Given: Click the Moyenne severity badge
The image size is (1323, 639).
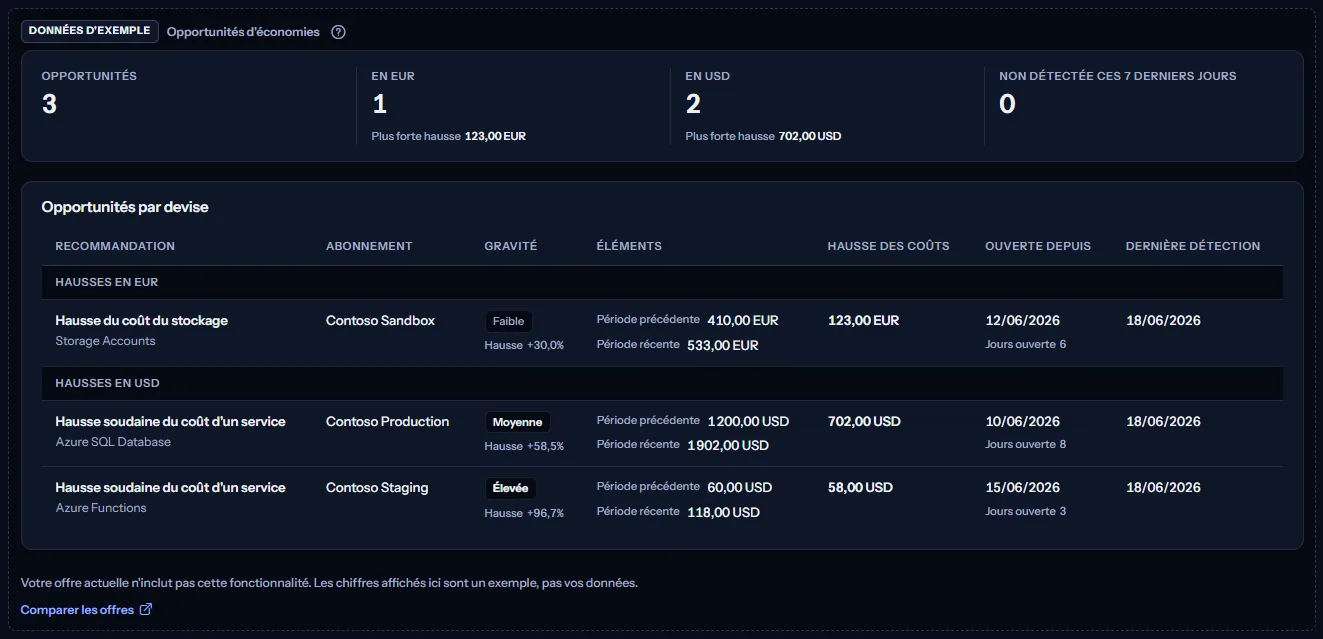Looking at the screenshot, I should tap(518, 423).
